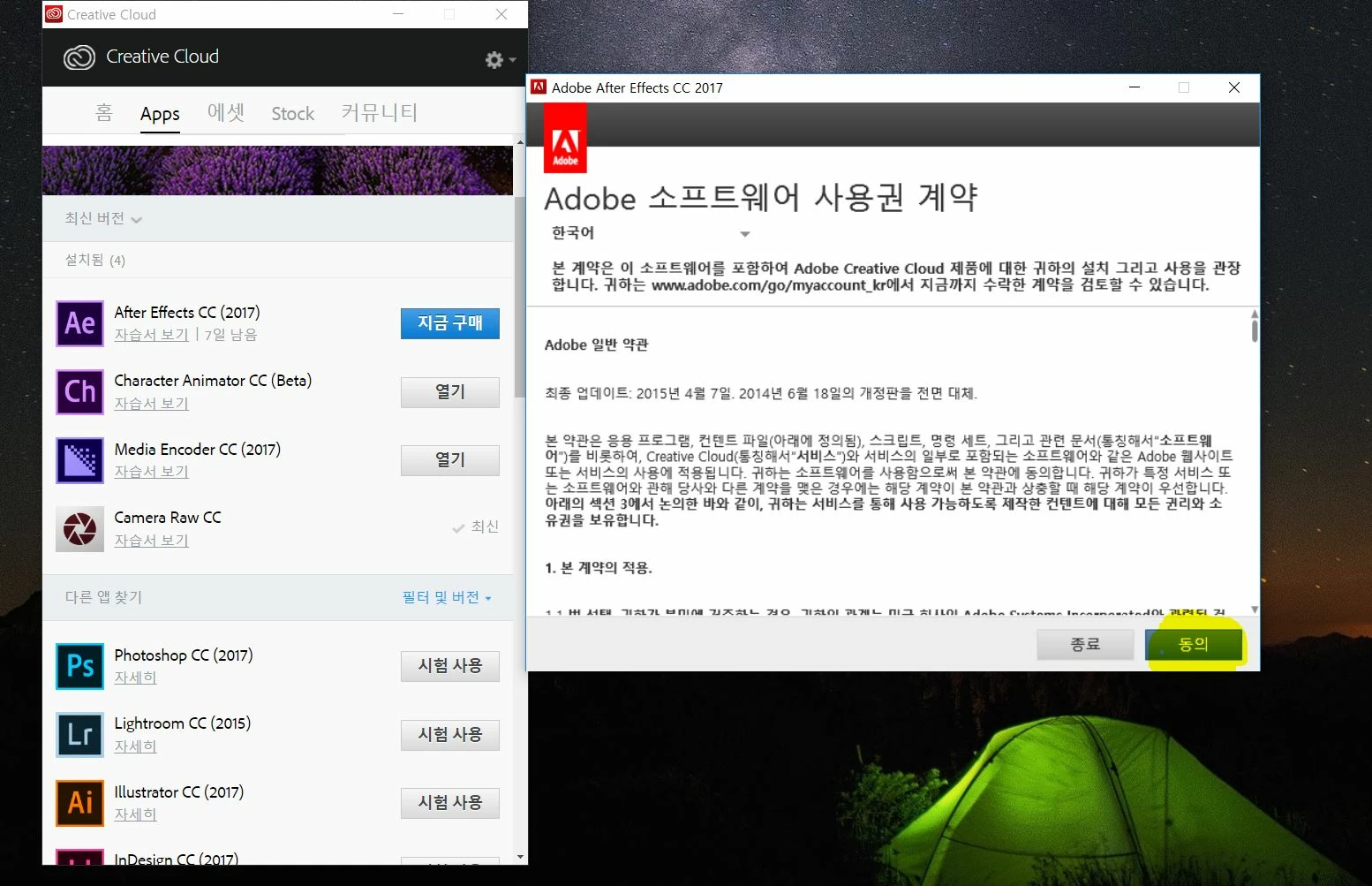Switch to the Apps tab
Viewport: 1372px width, 886px height.
160,114
